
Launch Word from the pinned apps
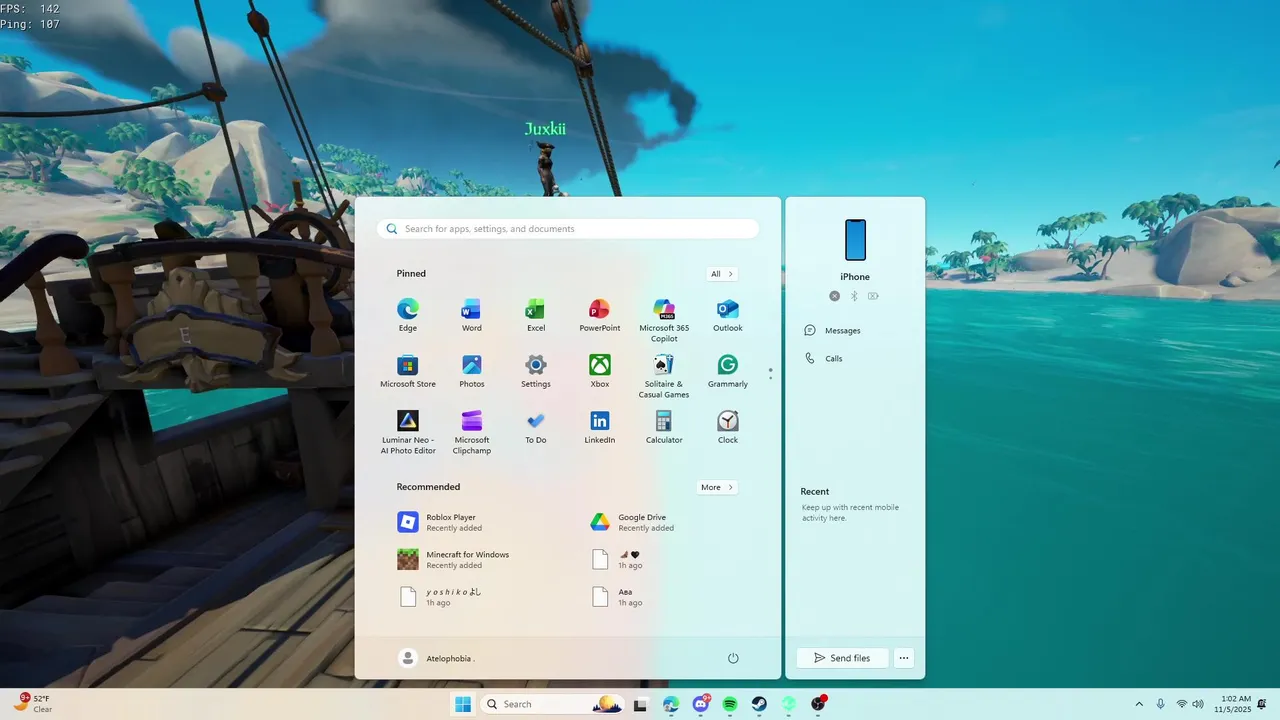pos(472,315)
